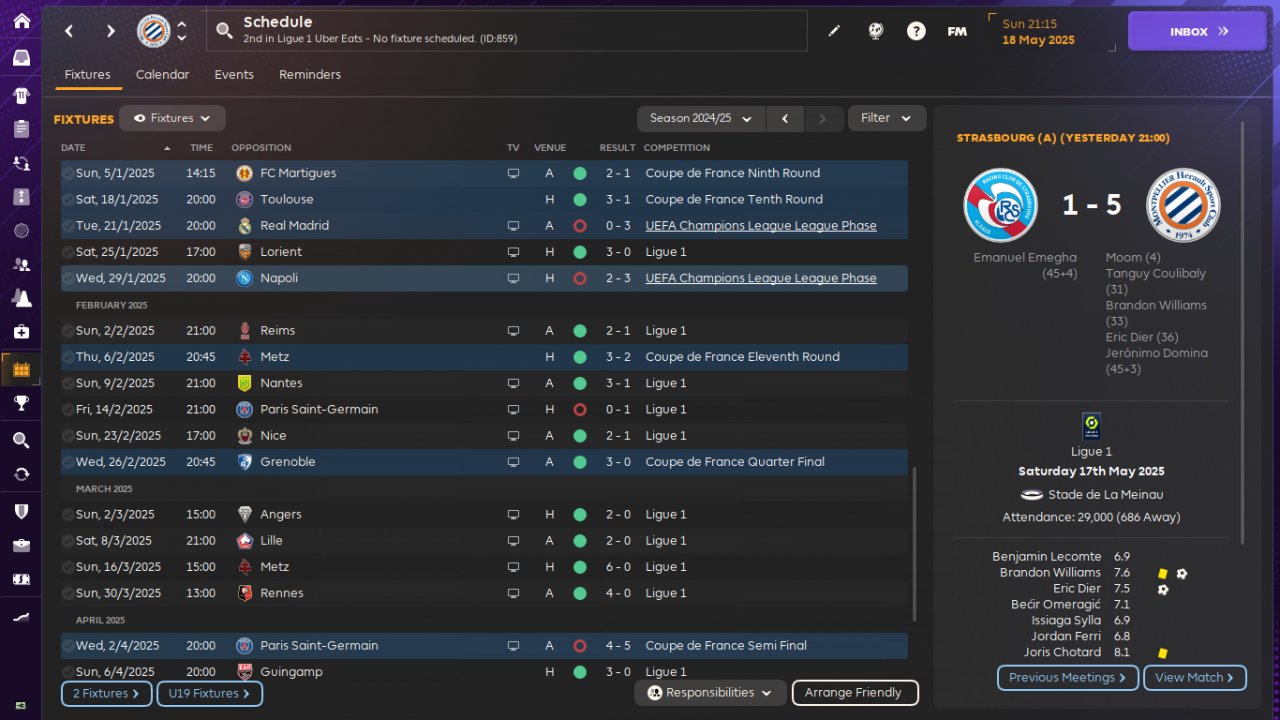Open the inbox tray icon in the sidebar

click(x=21, y=58)
